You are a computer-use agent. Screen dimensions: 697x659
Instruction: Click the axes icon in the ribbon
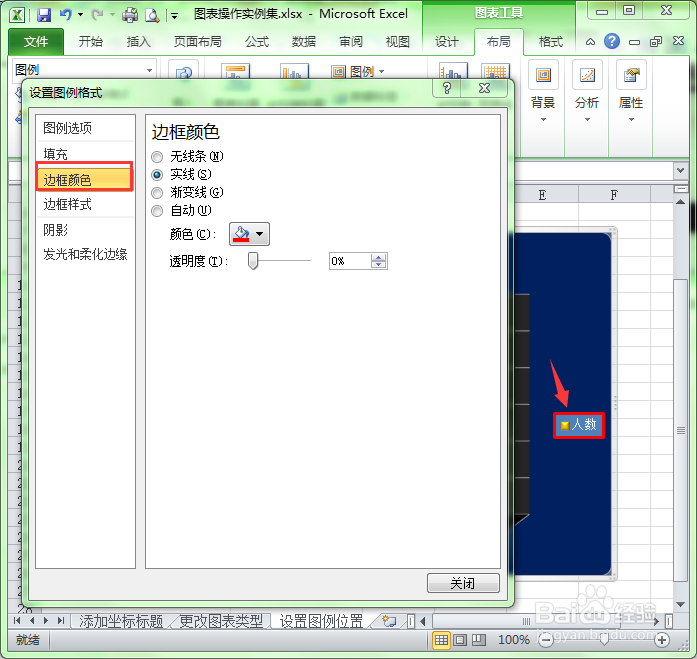(x=453, y=71)
